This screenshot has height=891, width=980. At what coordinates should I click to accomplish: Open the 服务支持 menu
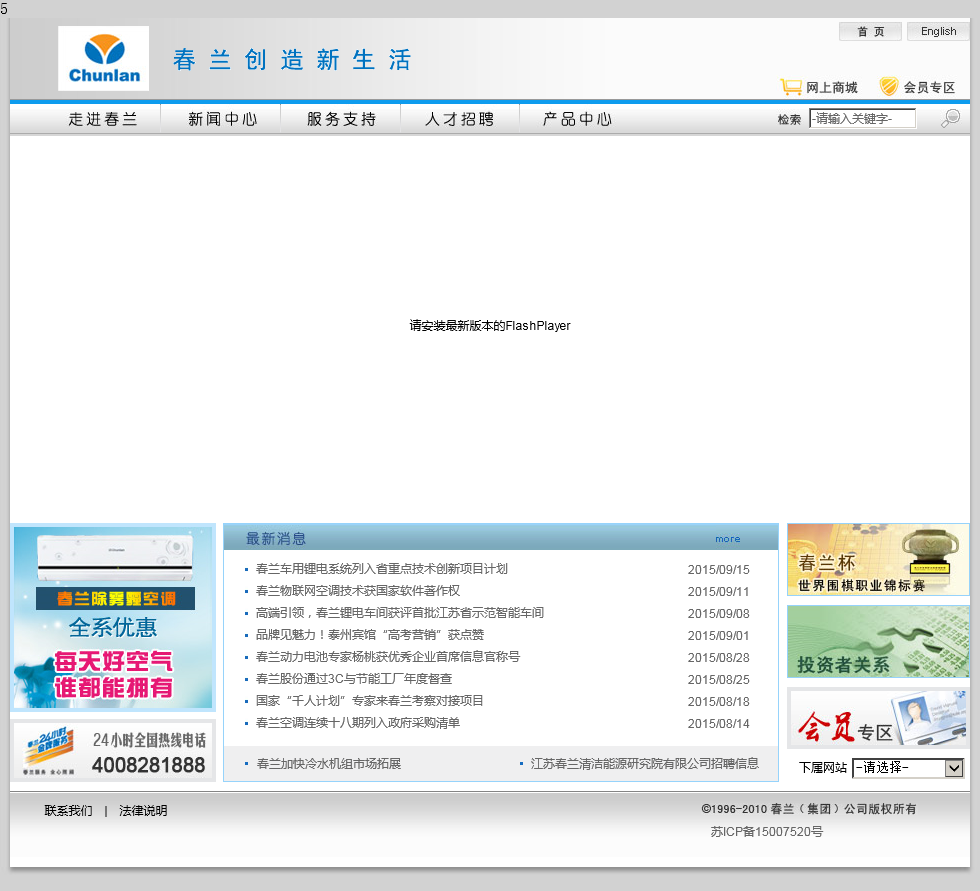(341, 119)
